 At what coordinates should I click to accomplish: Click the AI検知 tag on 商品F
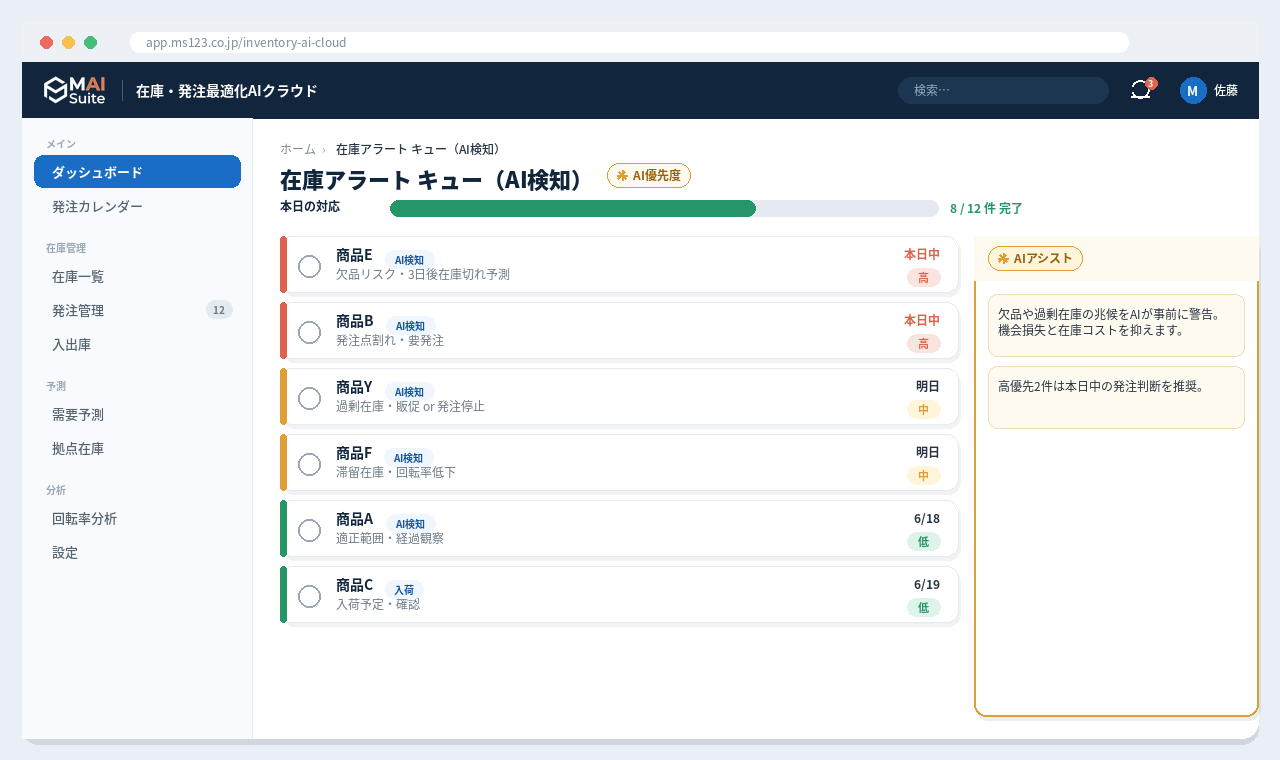(410, 457)
